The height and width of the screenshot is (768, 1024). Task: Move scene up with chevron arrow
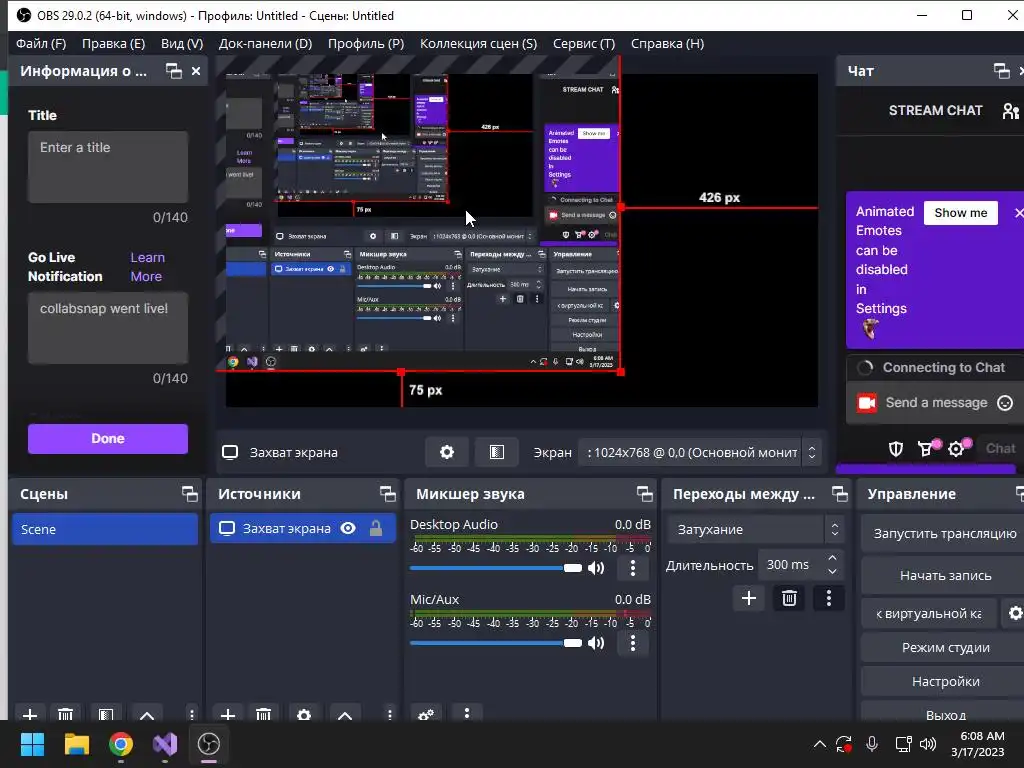[147, 714]
